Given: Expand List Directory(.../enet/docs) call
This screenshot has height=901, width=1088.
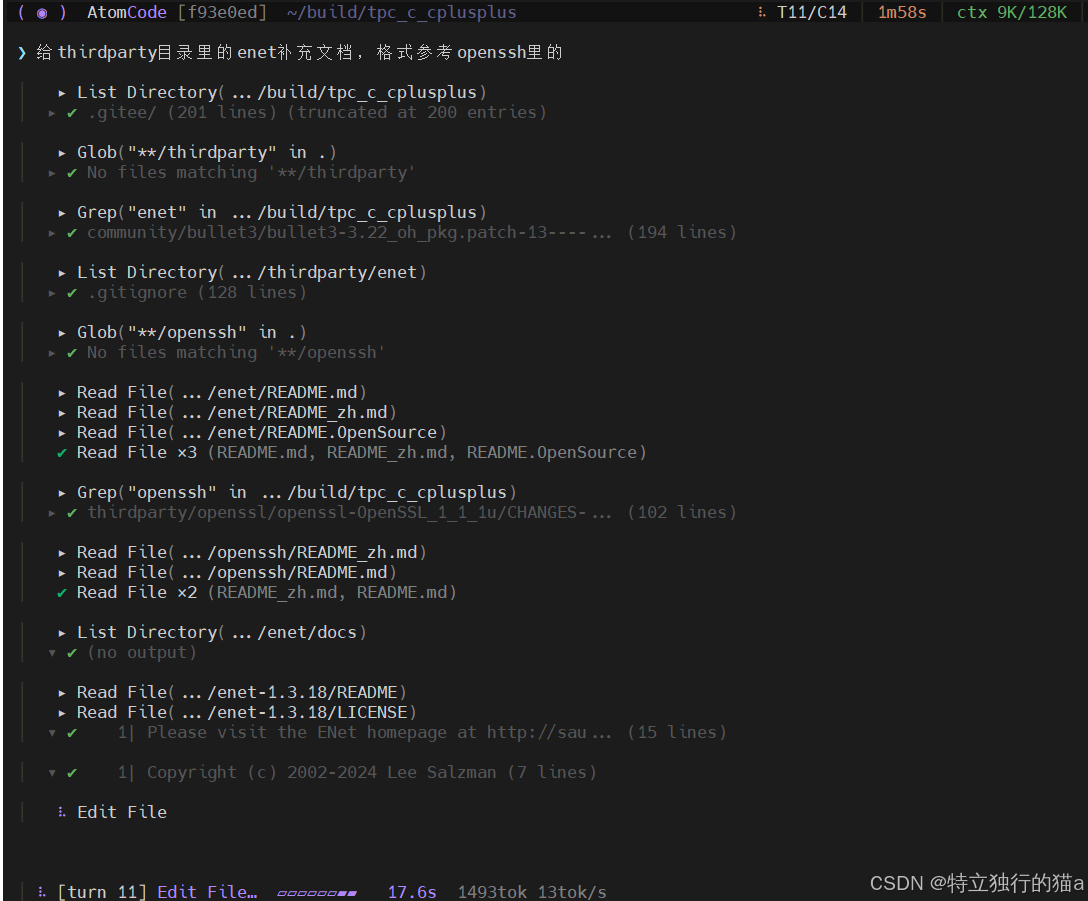Looking at the screenshot, I should pos(62,633).
